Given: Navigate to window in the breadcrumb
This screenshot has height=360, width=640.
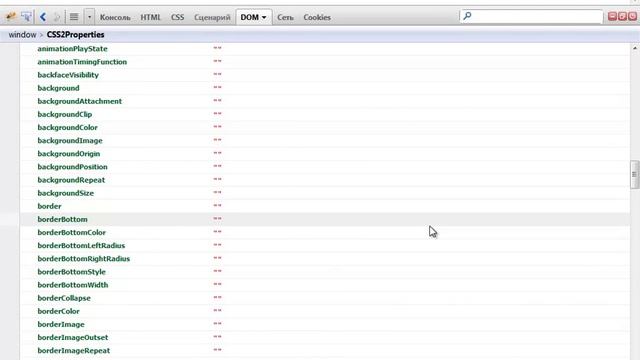Looking at the screenshot, I should pyautogui.click(x=22, y=35).
